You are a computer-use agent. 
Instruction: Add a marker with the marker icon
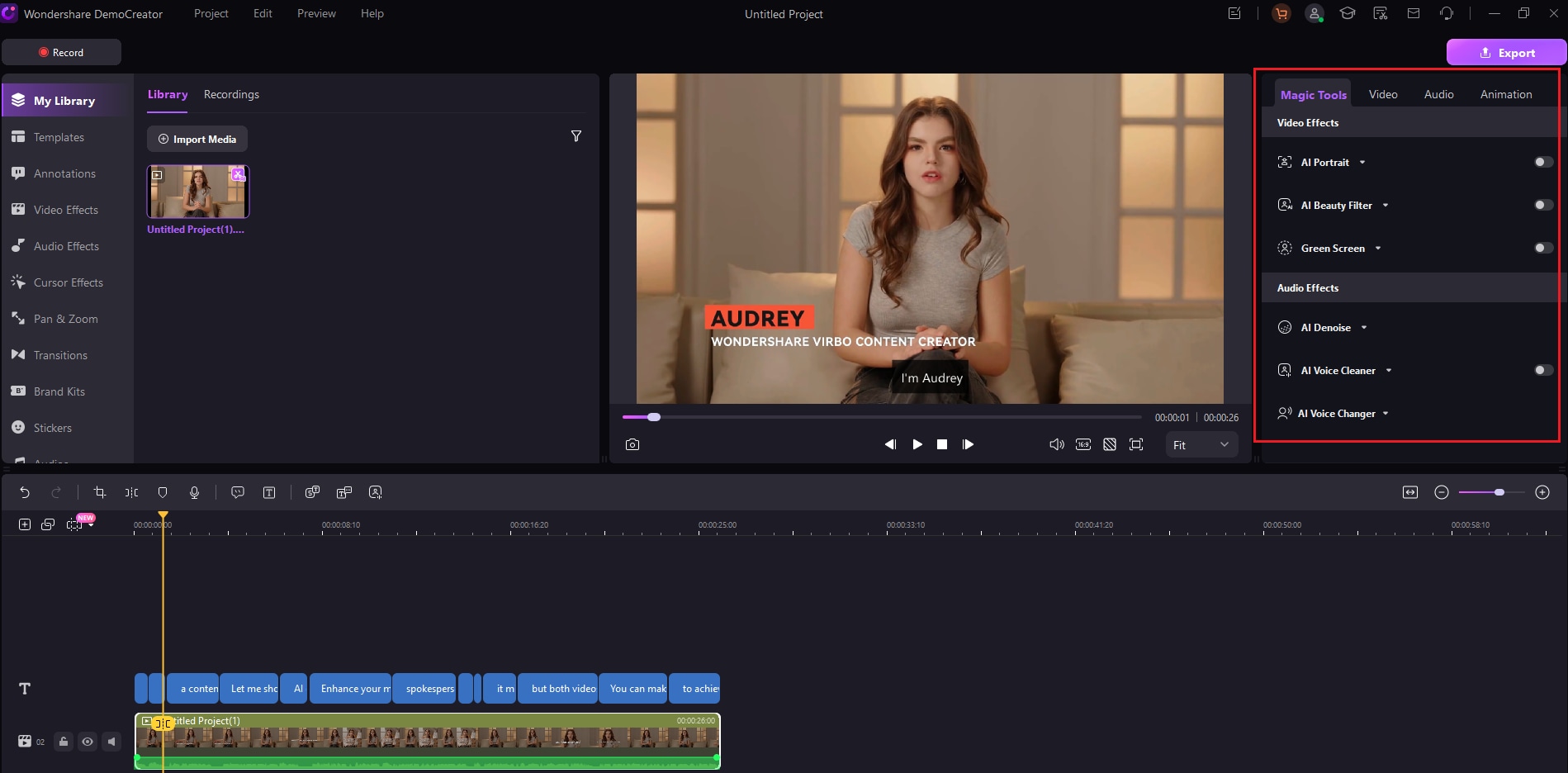(163, 492)
